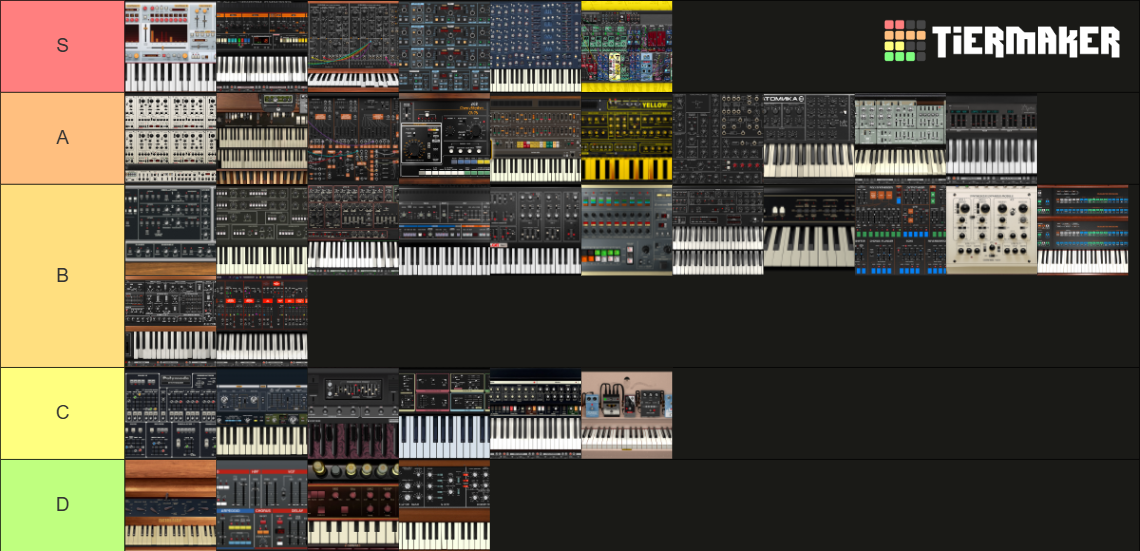Image resolution: width=1140 pixels, height=551 pixels.
Task: Select the D tier synth with Arpeggio, Chorus, Delay
Action: pos(262,504)
